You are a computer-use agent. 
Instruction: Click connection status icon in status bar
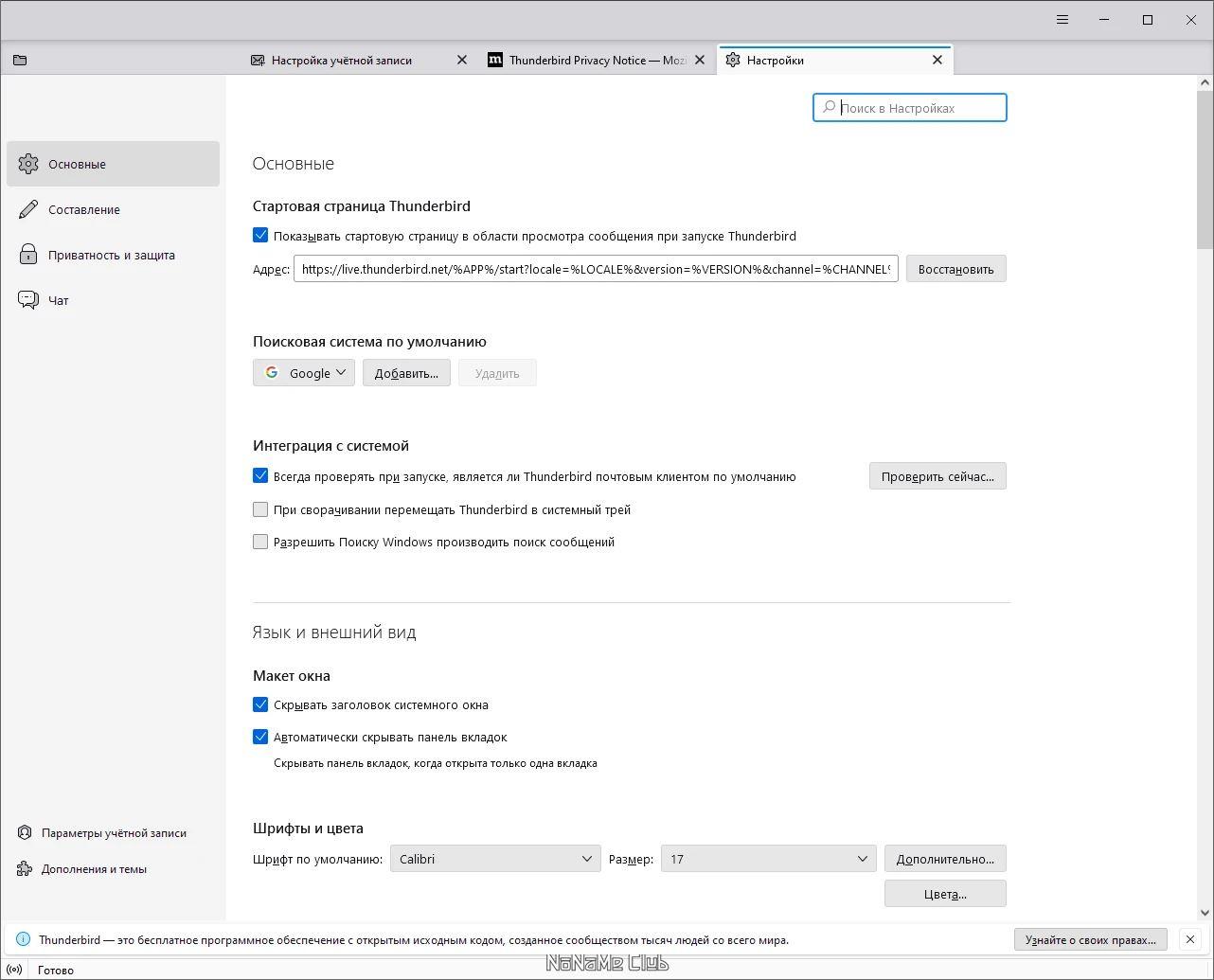pos(14,970)
